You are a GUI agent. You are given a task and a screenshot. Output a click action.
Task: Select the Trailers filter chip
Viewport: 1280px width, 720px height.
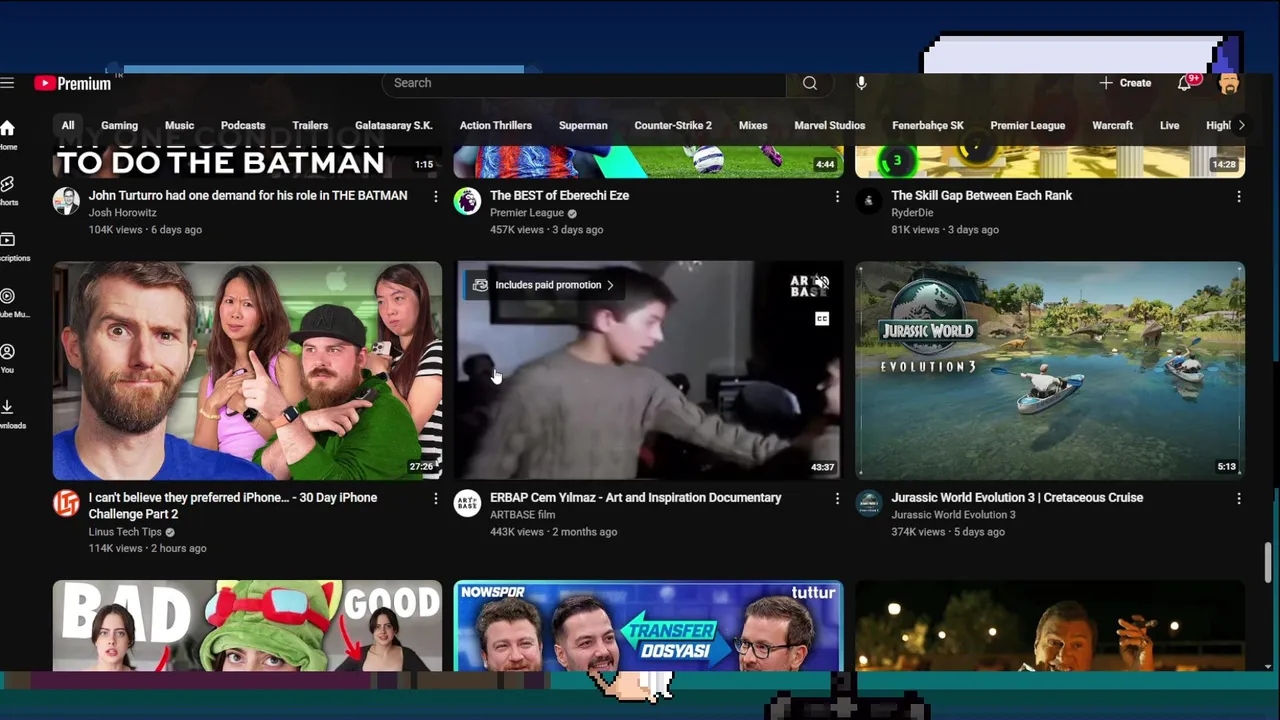pyautogui.click(x=310, y=125)
